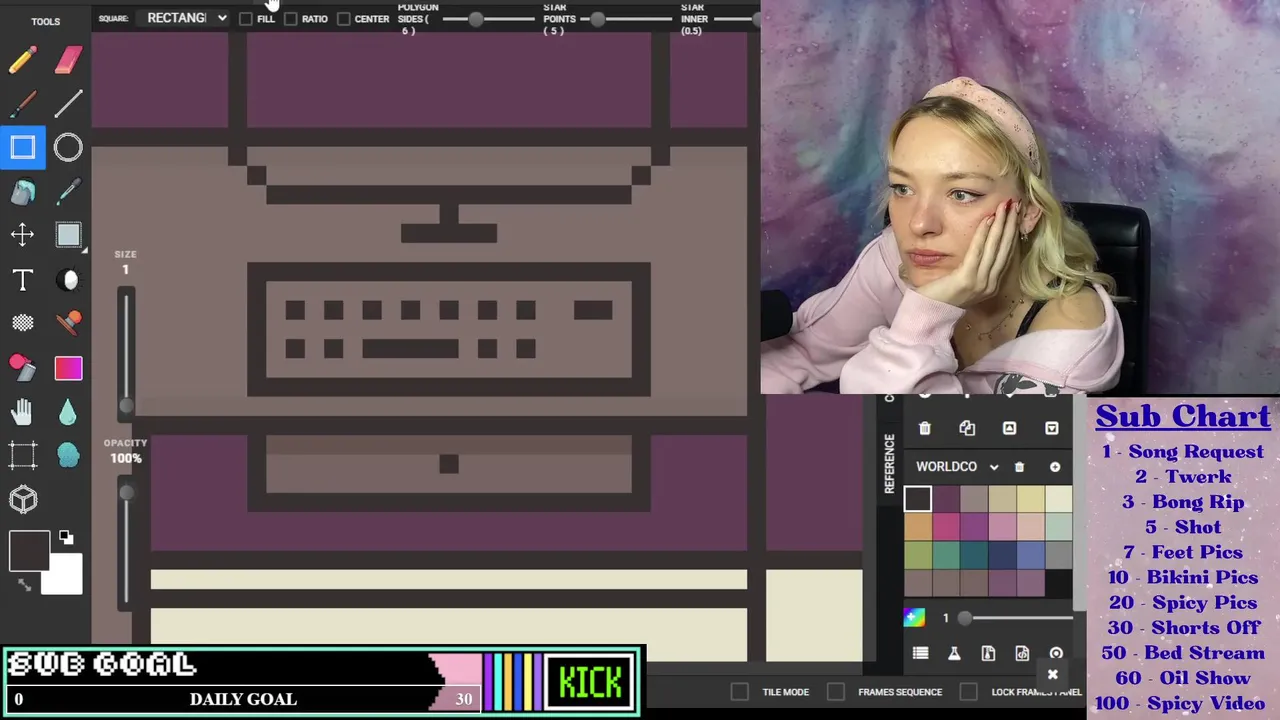Select the Blur droplet tool
This screenshot has width=1280, height=720.
click(68, 411)
